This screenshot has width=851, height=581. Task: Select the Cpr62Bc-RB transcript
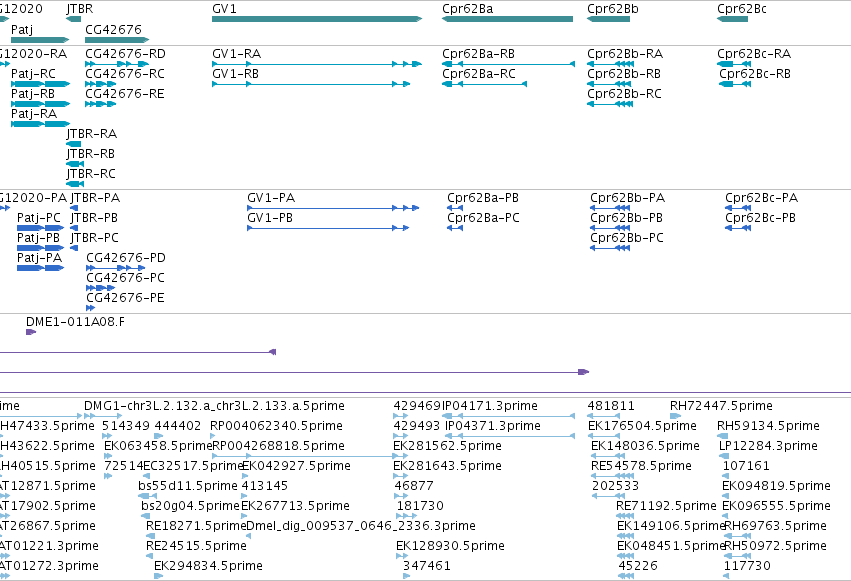point(735,84)
